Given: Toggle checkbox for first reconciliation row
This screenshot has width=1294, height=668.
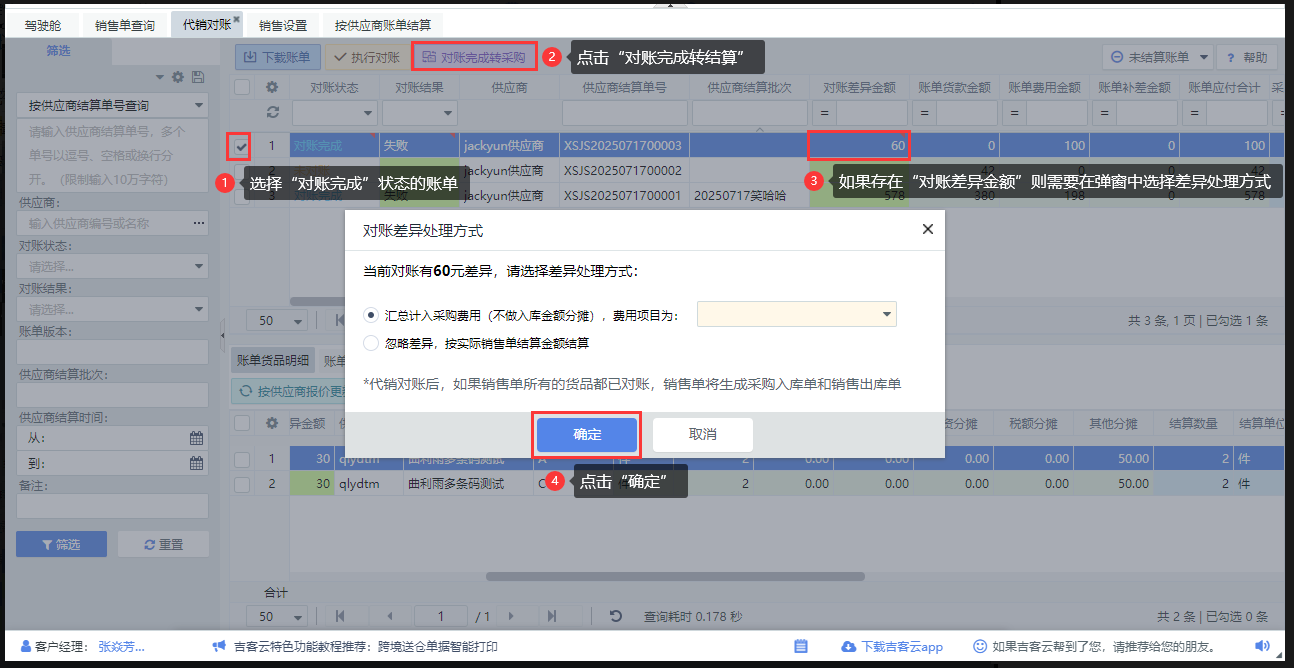Looking at the screenshot, I should click(x=241, y=146).
